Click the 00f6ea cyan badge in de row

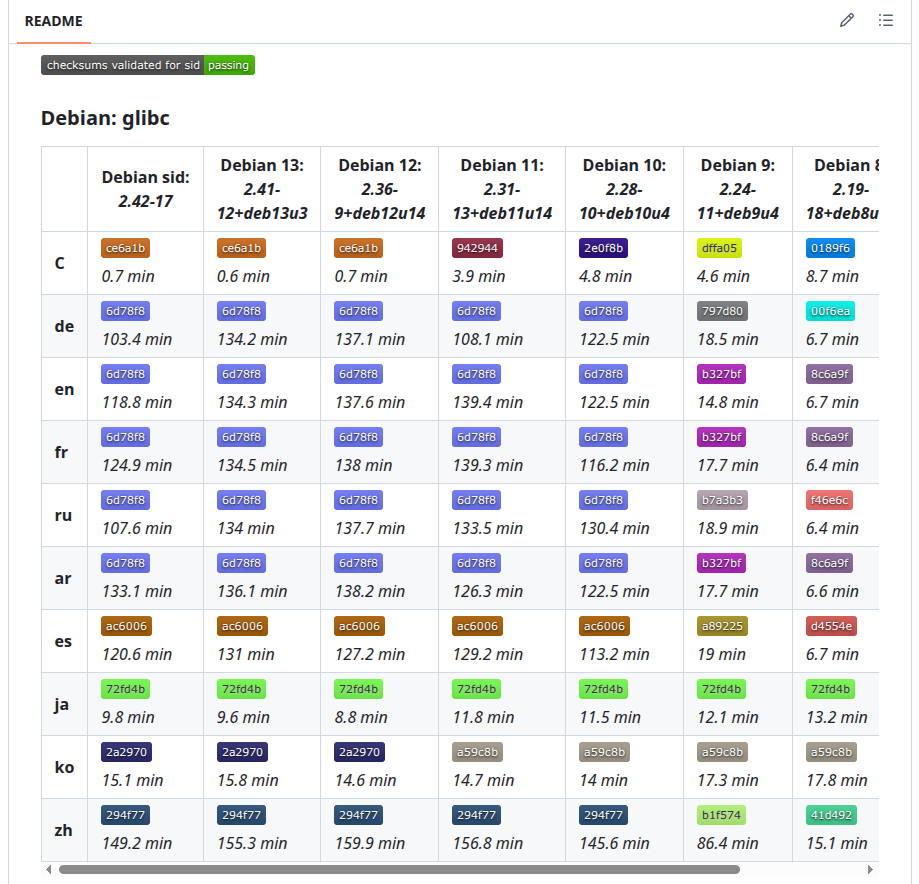(830, 311)
